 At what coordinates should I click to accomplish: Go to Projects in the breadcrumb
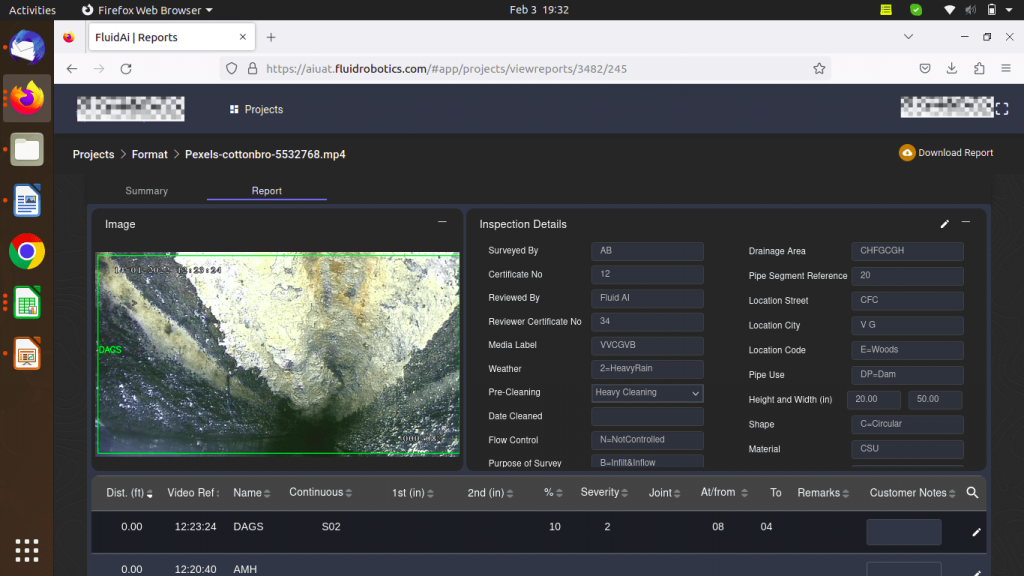tap(93, 155)
